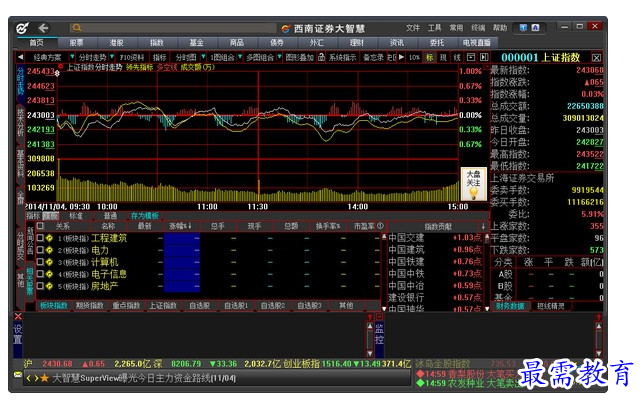Check the header select-all checkbox beside 关系
Viewport: 642px width, 405px height.
[x=40, y=226]
